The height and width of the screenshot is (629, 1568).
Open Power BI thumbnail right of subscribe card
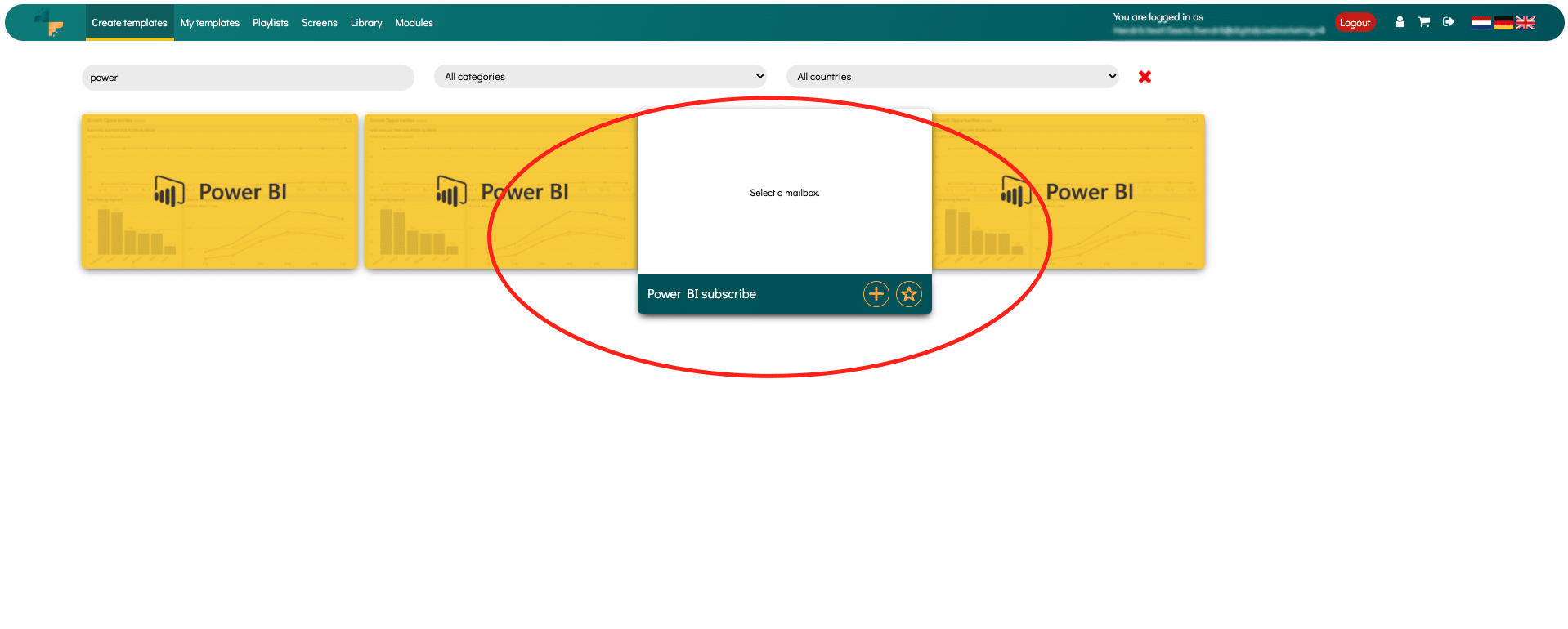click(1068, 191)
